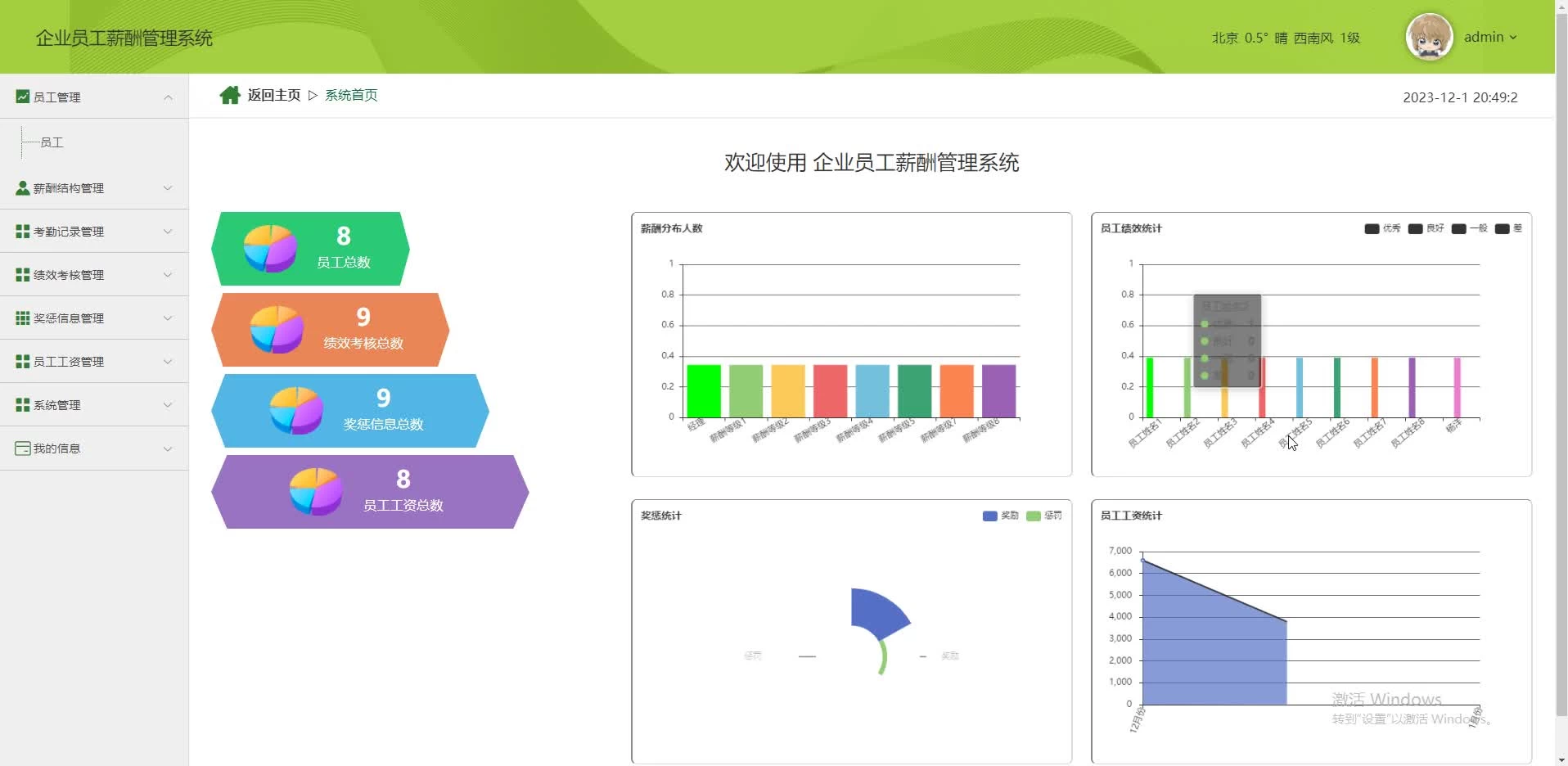Screen dimensions: 1568x766
Task: Click the 员工管理 menu label
Action: (57, 97)
